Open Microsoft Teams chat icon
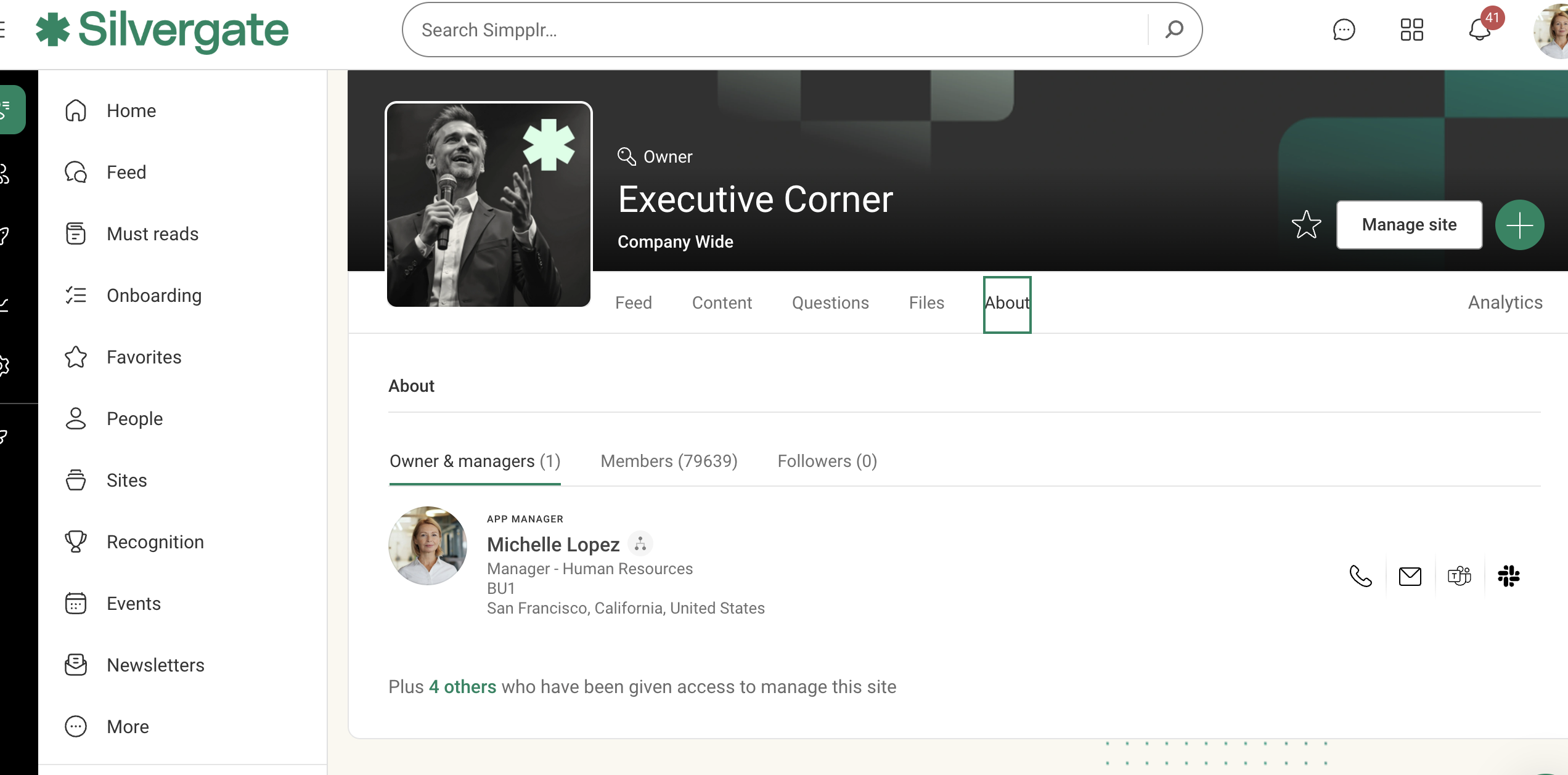Image resolution: width=1568 pixels, height=775 pixels. (1460, 577)
